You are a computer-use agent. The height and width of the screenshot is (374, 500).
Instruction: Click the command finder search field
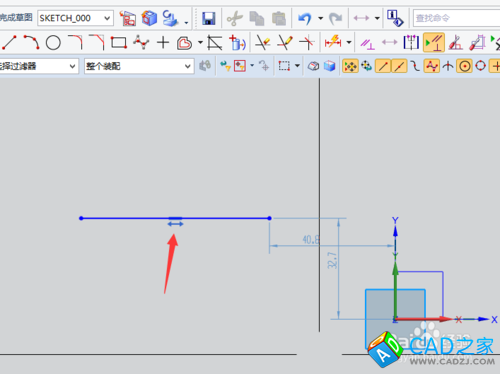[457, 18]
